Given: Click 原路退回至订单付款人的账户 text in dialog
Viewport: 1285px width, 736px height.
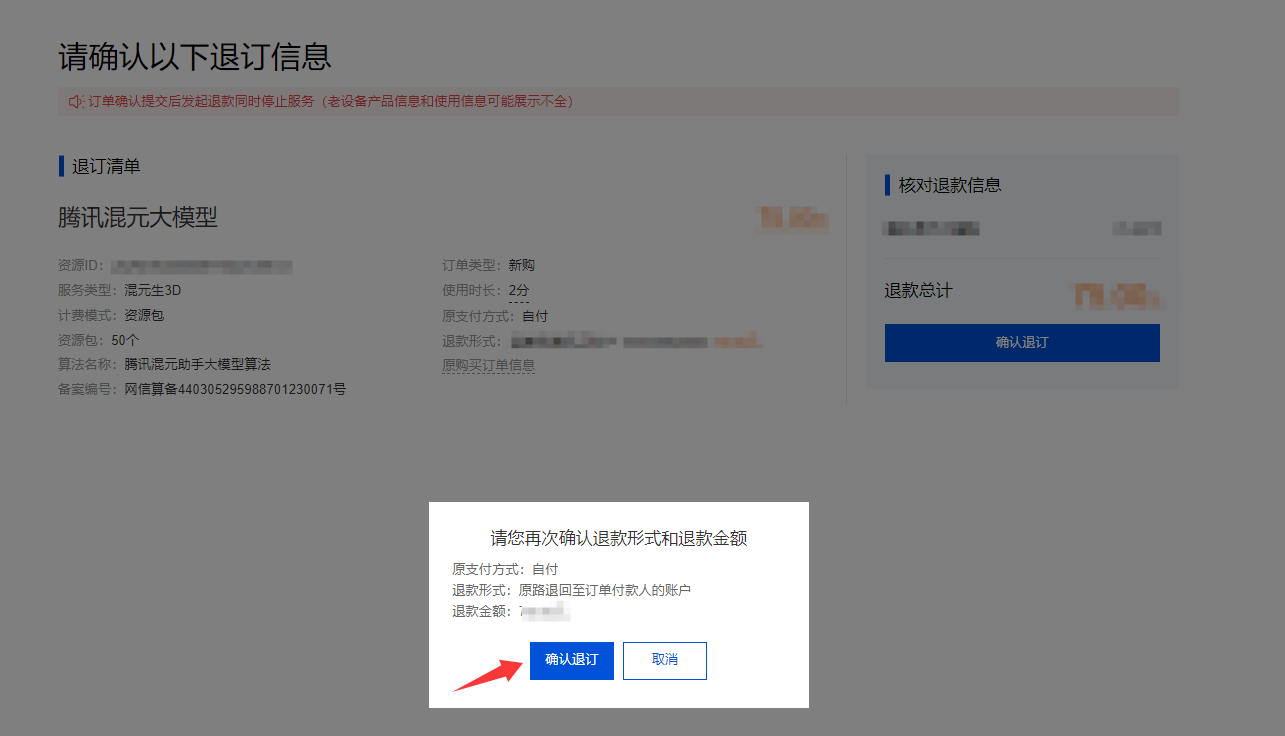Looking at the screenshot, I should coord(604,590).
